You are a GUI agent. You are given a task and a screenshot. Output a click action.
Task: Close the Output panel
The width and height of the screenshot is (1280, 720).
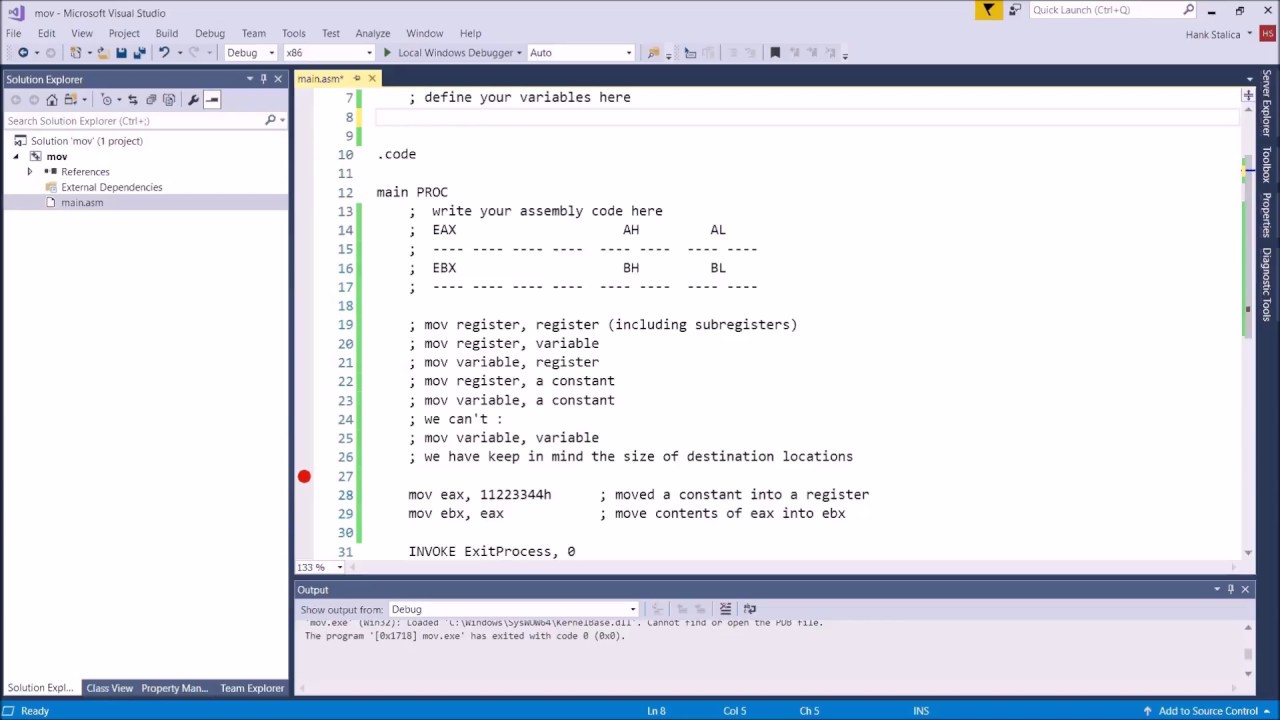pyautogui.click(x=1245, y=590)
